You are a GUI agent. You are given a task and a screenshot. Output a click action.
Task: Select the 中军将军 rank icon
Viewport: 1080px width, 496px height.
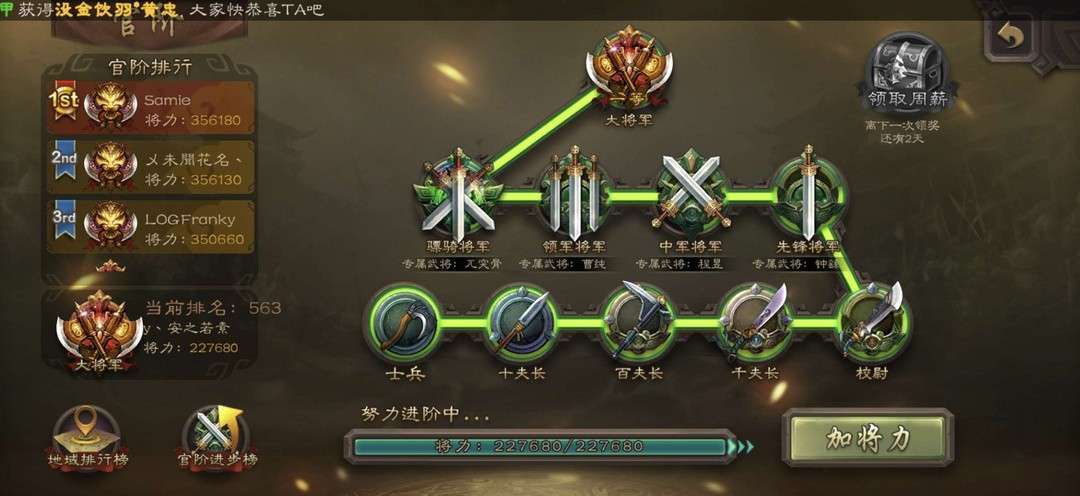(691, 194)
